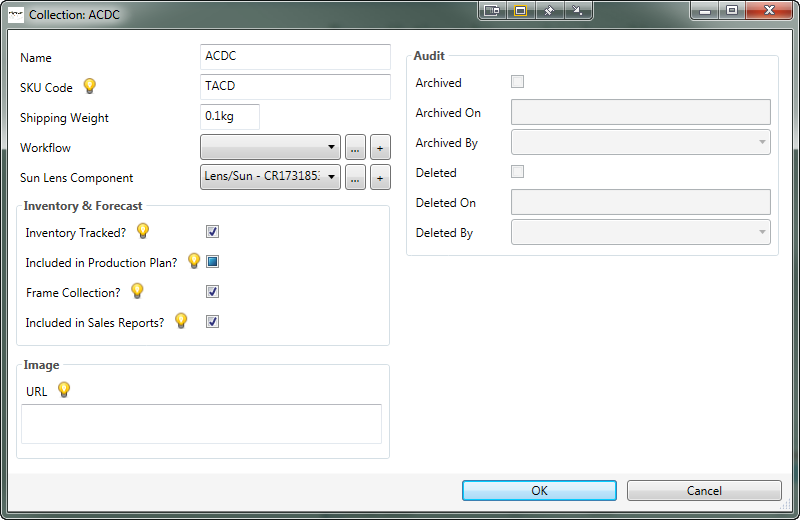Focus the Shipping Weight input field

[229, 117]
